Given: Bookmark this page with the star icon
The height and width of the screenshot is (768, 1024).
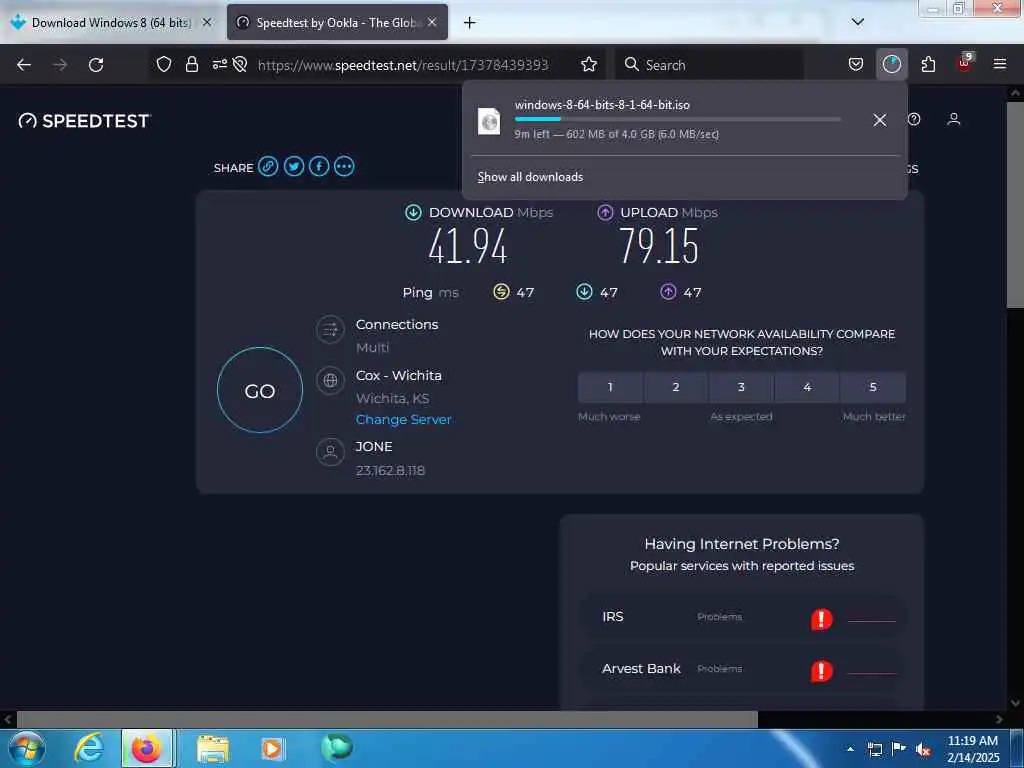Looking at the screenshot, I should [589, 64].
